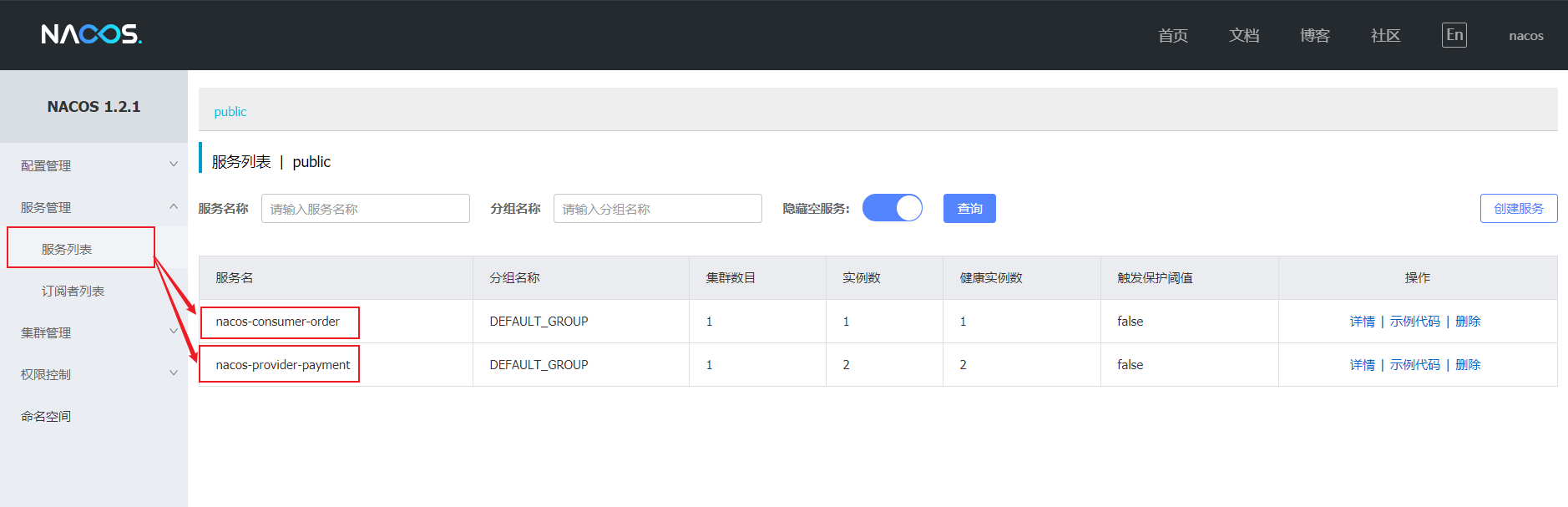Click the 创建服务 button
Viewport: 1568px width, 507px height.
click(1519, 208)
